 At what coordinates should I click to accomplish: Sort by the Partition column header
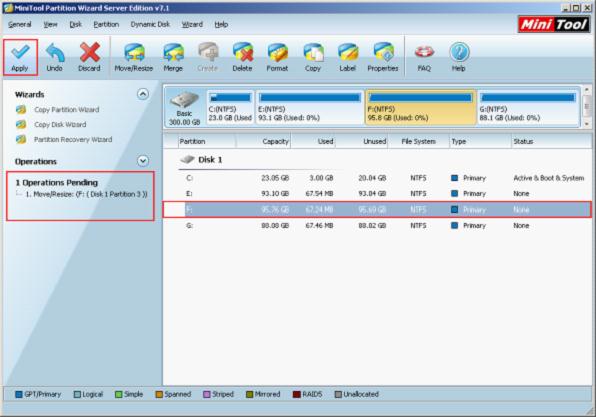tap(207, 141)
